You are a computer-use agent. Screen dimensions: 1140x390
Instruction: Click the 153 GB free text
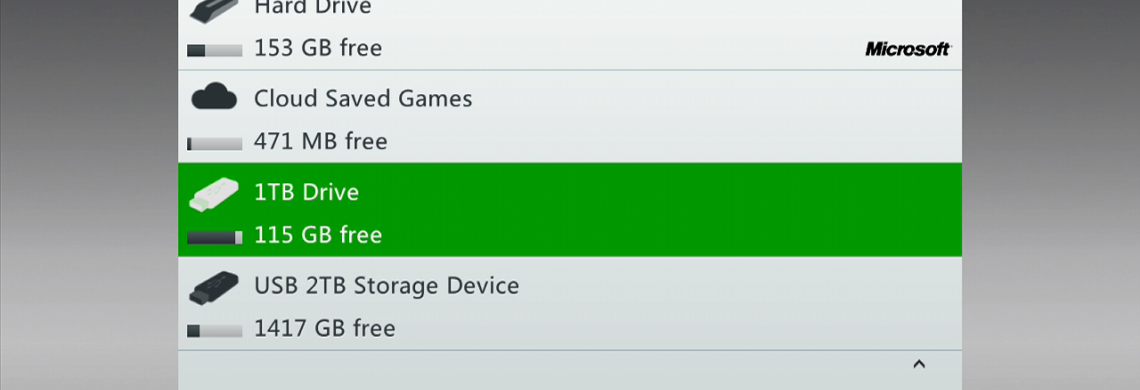[318, 48]
